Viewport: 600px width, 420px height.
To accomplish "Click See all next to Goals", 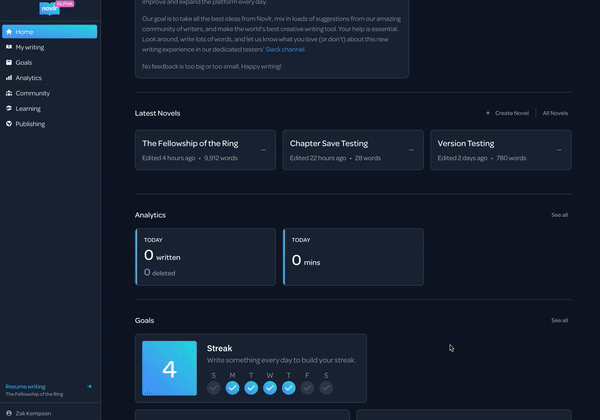I will (x=559, y=320).
